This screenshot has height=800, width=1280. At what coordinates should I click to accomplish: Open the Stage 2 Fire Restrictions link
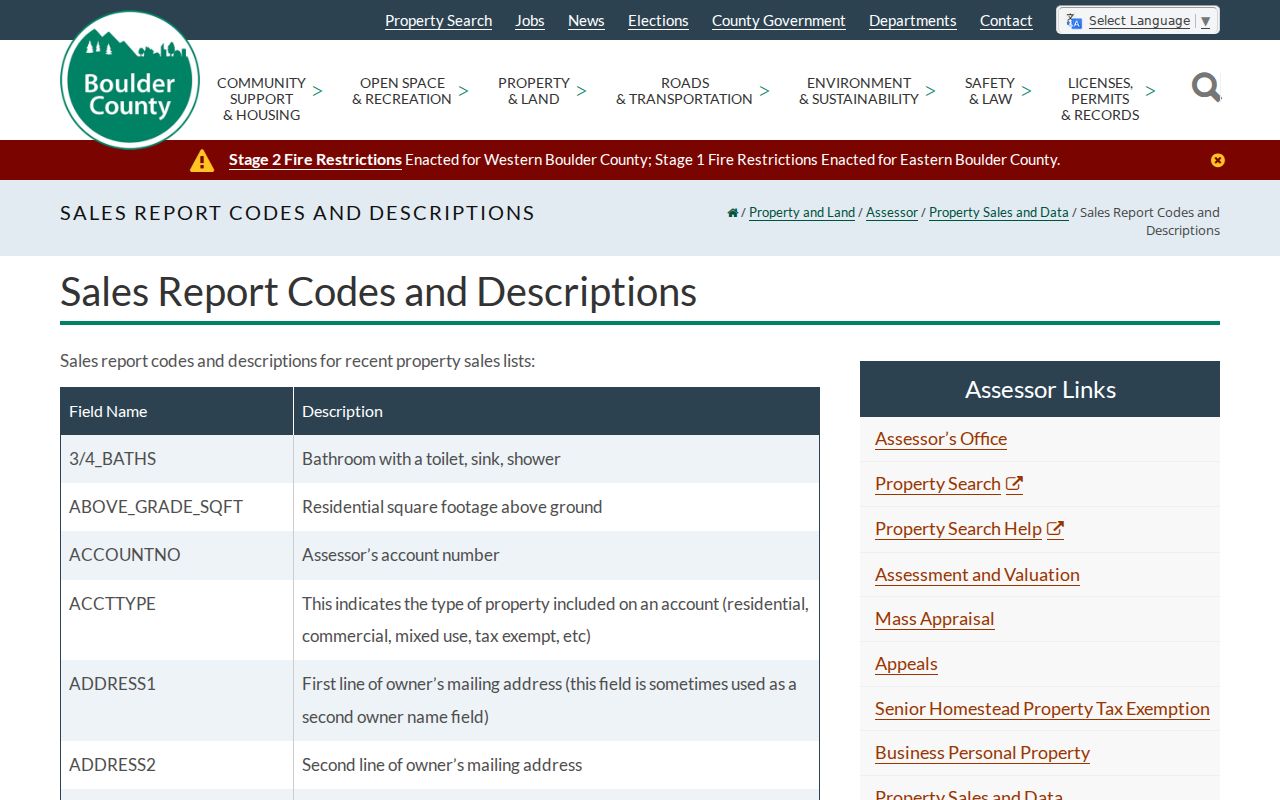tap(315, 160)
